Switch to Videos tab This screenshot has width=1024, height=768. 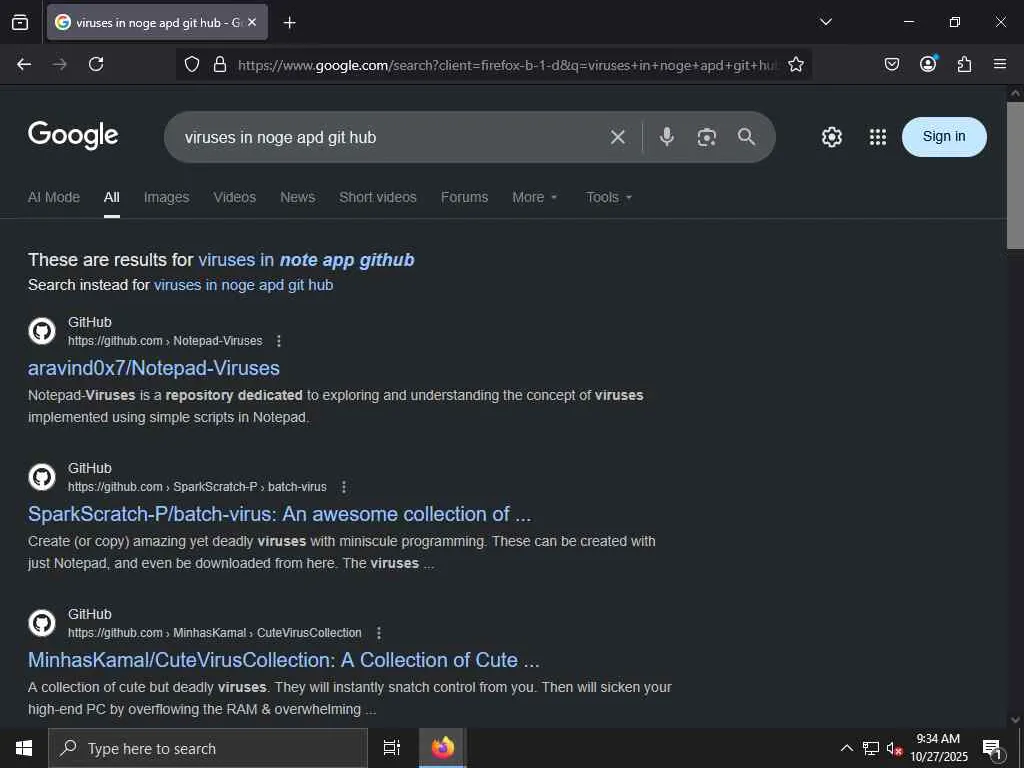pyautogui.click(x=234, y=197)
